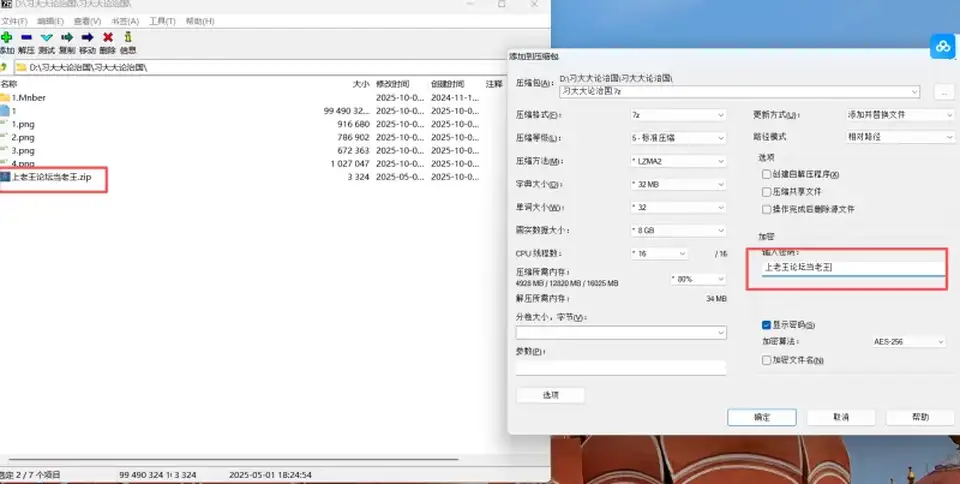Expand the memory usage dropdown showing 80%
The width and height of the screenshot is (960, 484).
coord(698,279)
